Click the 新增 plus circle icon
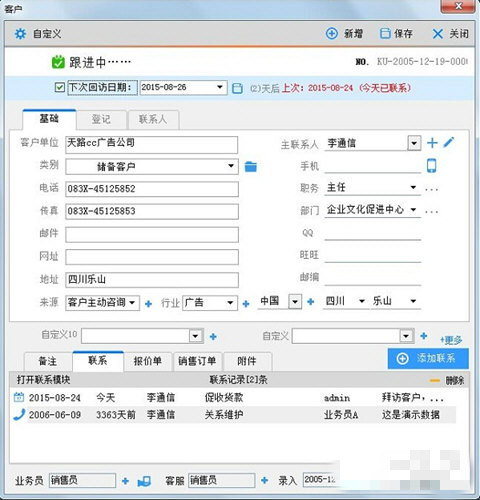The image size is (480, 500). (331, 33)
